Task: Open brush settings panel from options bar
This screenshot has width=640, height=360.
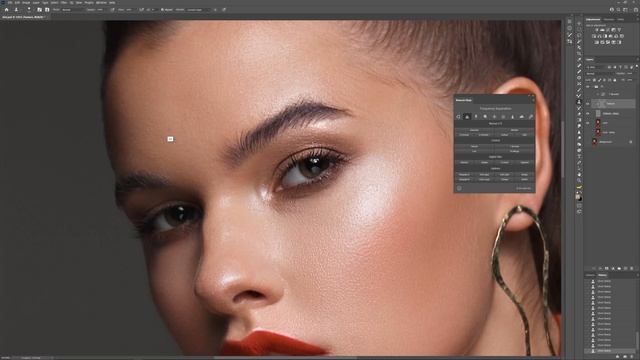Action: click(40, 9)
